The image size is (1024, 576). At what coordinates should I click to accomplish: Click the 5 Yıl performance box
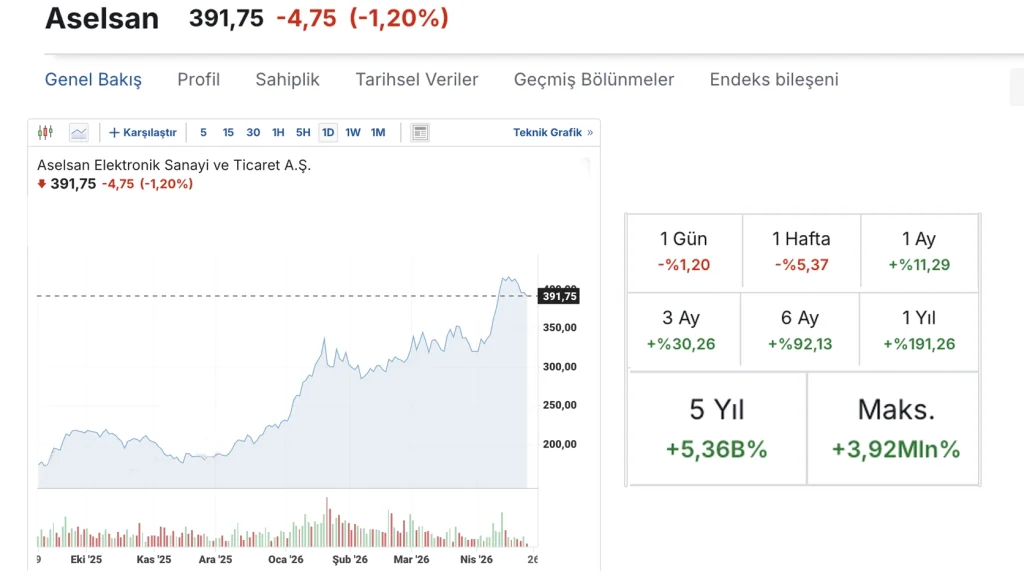pyautogui.click(x=716, y=428)
